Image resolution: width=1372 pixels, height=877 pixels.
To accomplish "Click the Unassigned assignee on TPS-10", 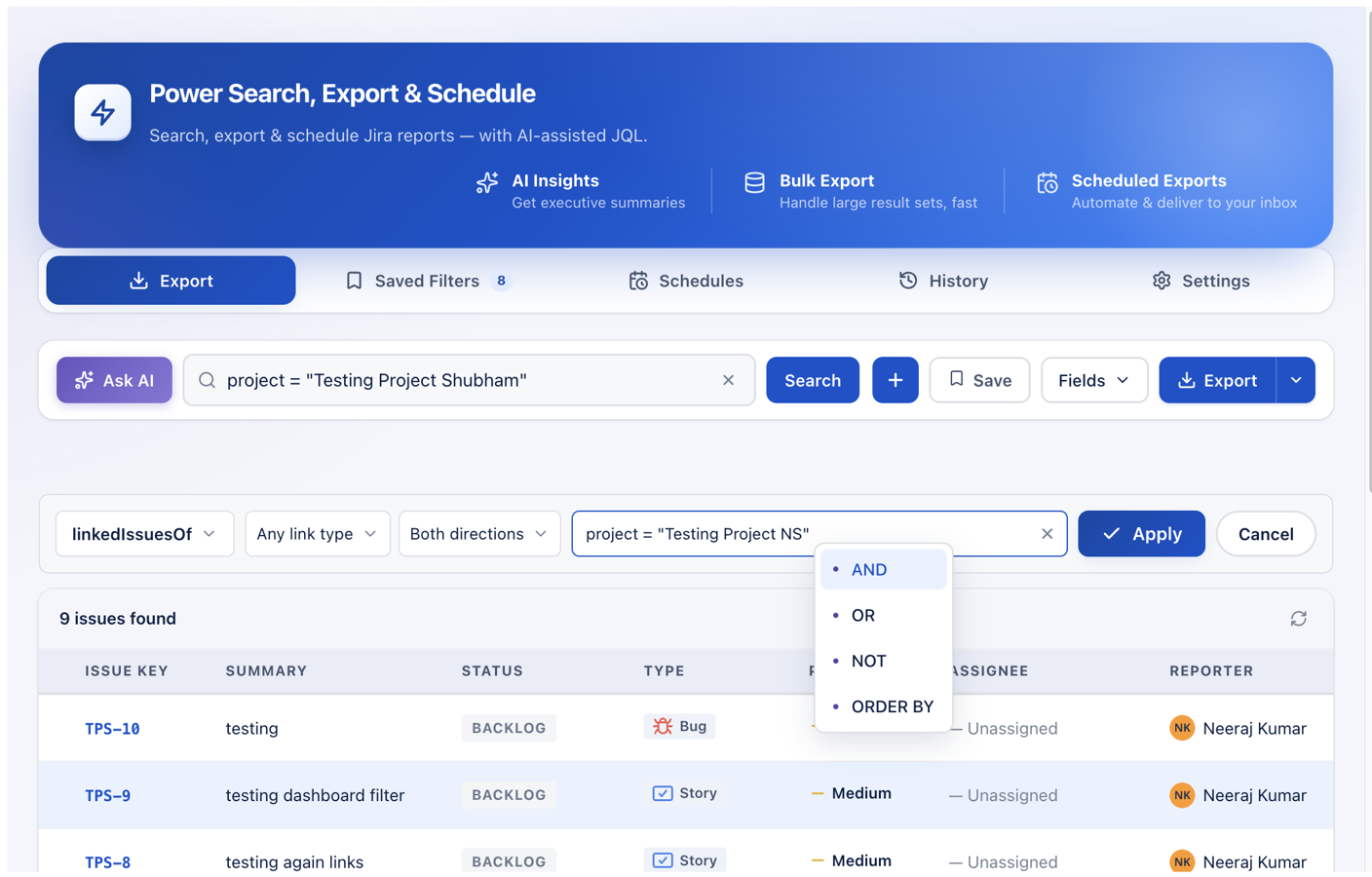I will 1003,728.
